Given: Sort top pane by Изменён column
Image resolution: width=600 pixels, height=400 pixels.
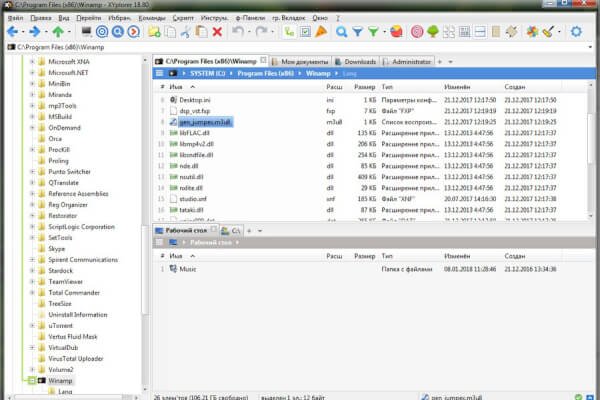Looking at the screenshot, I should [457, 87].
